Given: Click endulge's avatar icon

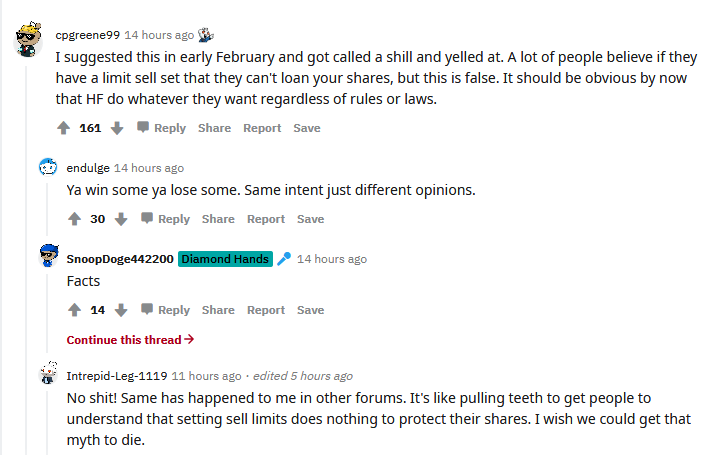Looking at the screenshot, I should point(48,168).
